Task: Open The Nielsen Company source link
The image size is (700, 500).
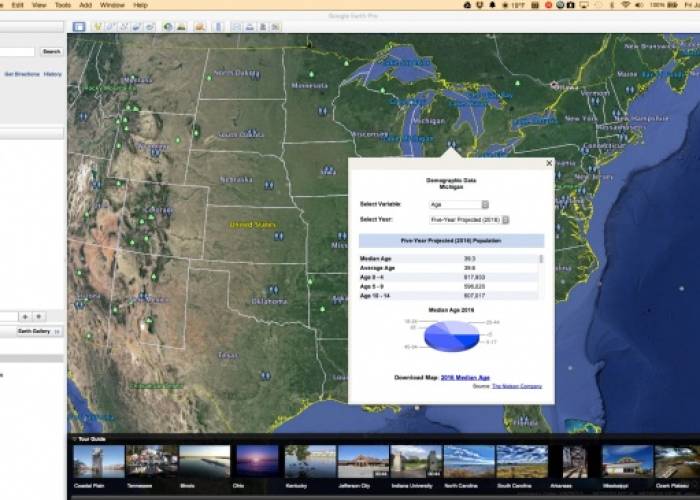Action: pyautogui.click(x=517, y=386)
